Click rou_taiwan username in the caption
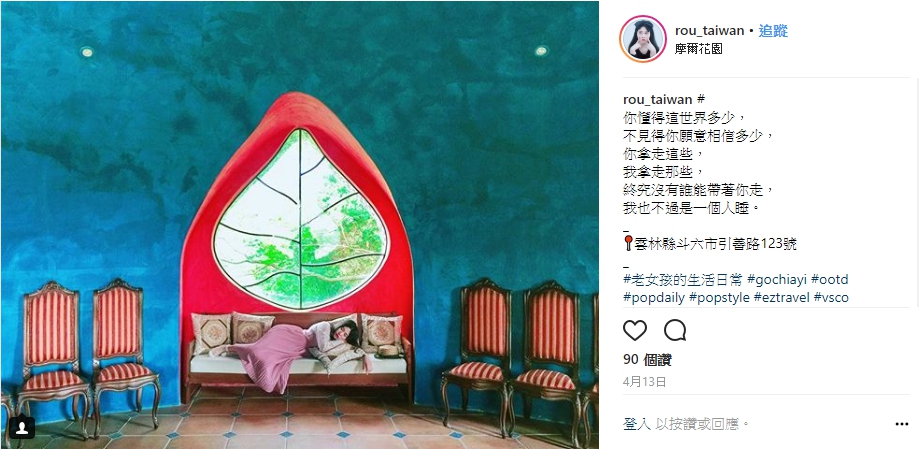The height and width of the screenshot is (449, 919). click(x=658, y=100)
